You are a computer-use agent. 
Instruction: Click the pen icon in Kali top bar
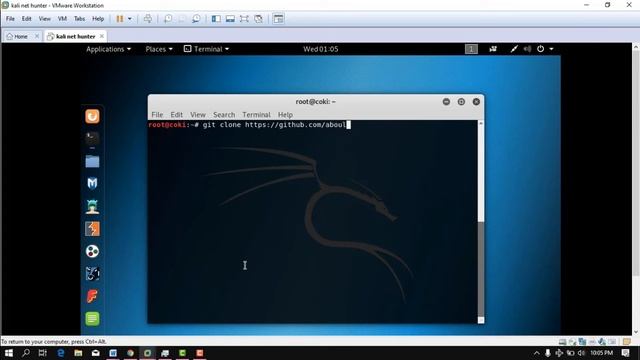[x=514, y=49]
